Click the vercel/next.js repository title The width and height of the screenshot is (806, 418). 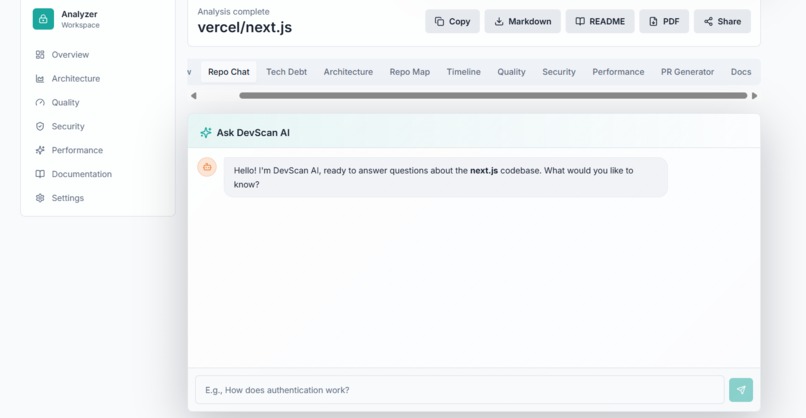click(x=245, y=27)
